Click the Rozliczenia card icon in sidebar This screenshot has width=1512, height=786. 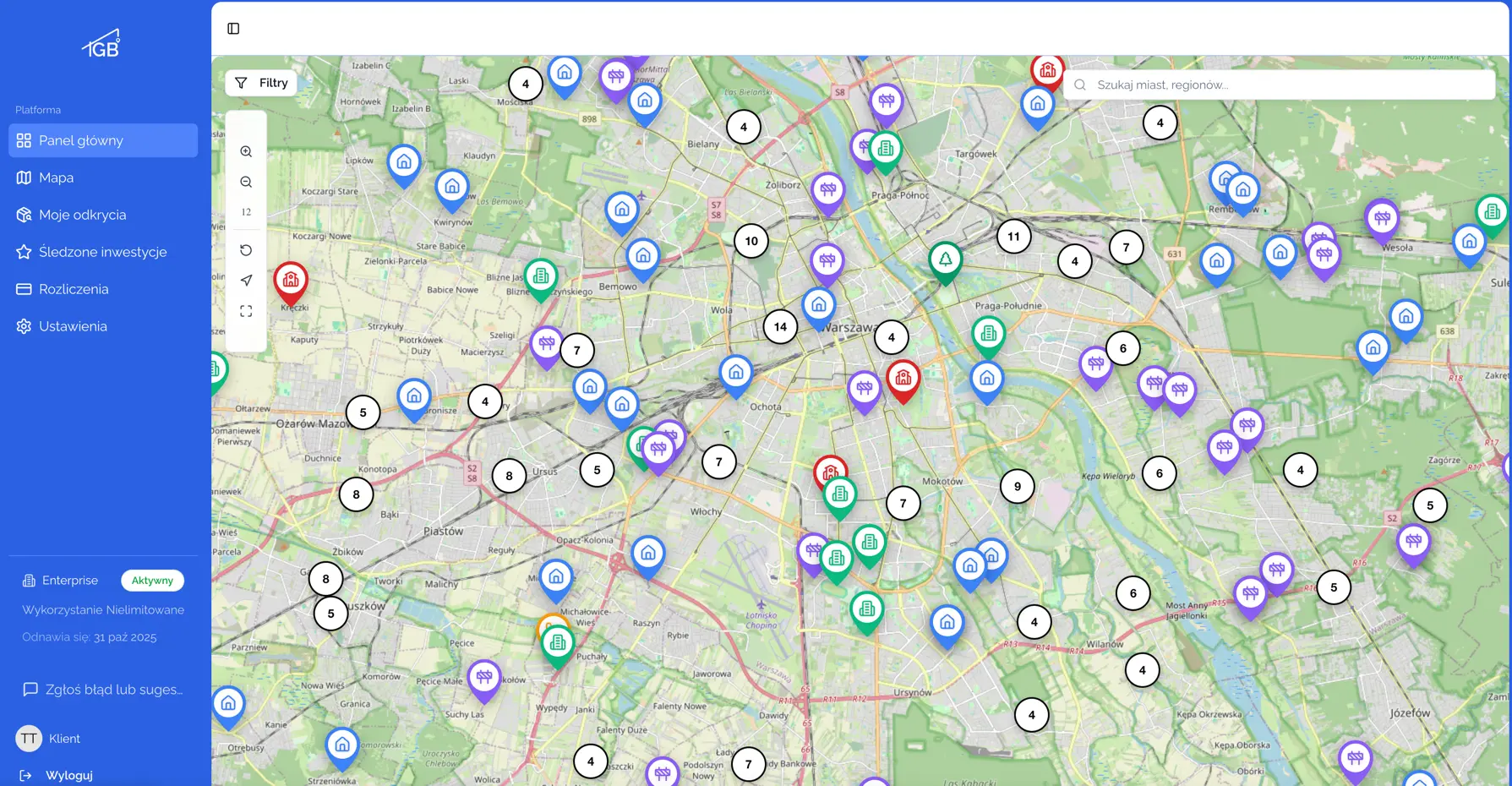click(25, 289)
